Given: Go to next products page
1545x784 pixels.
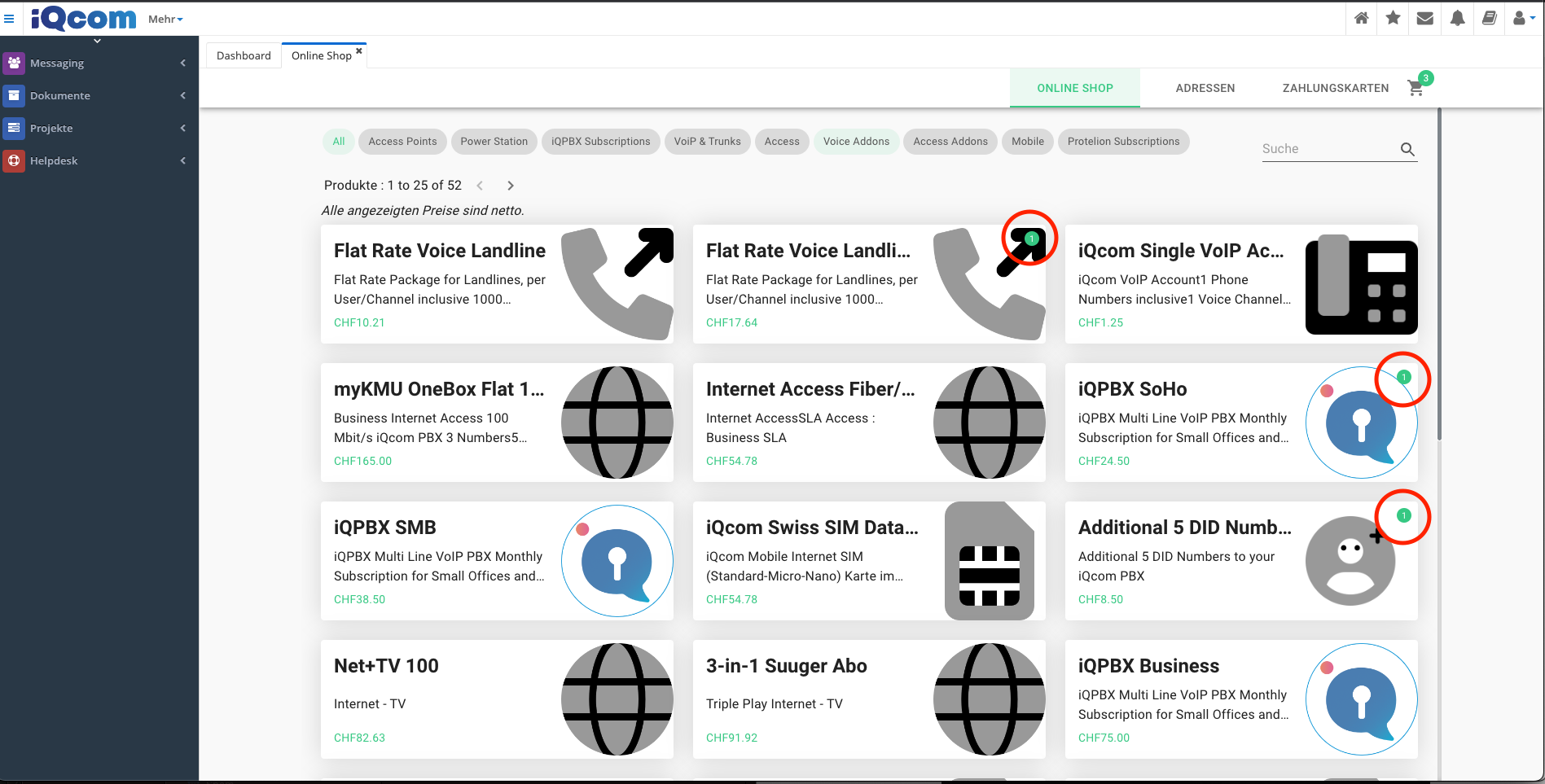Looking at the screenshot, I should point(511,186).
